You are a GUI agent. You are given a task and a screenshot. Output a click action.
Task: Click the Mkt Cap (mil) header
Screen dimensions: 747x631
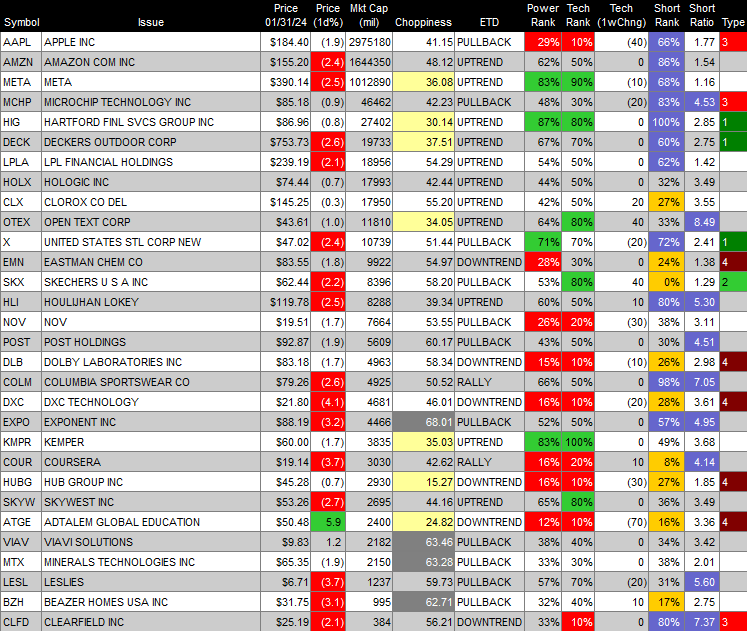pyautogui.click(x=369, y=15)
